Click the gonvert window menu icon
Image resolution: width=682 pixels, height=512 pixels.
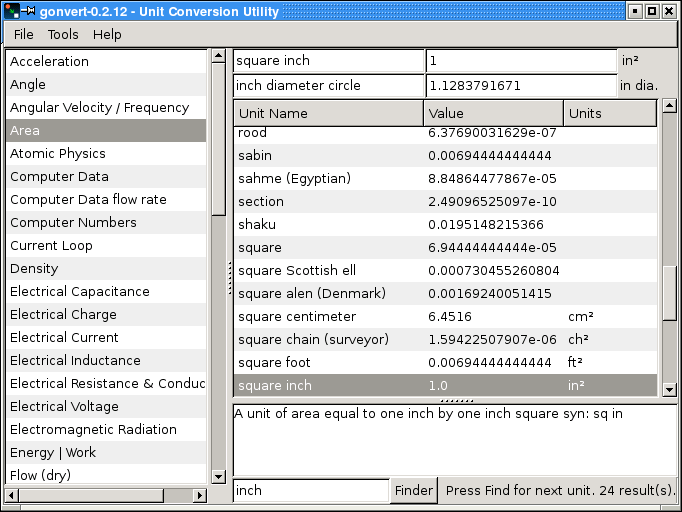12,10
